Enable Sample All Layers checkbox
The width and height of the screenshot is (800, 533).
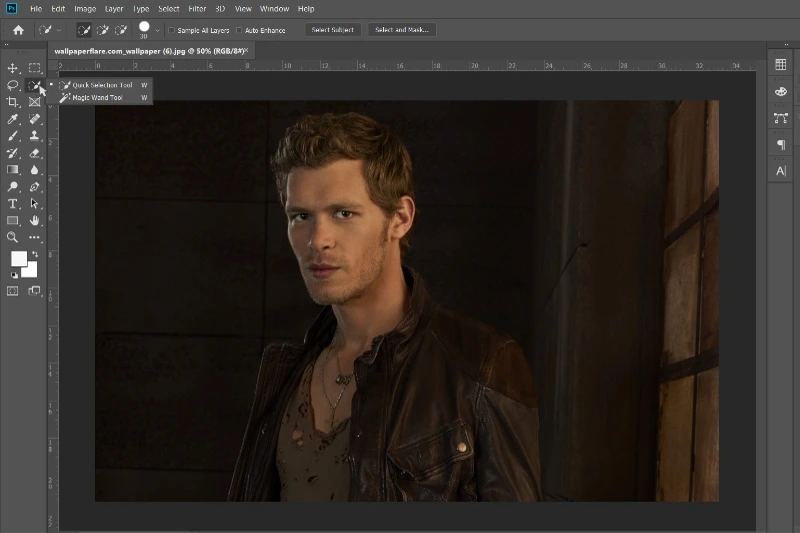coord(171,30)
